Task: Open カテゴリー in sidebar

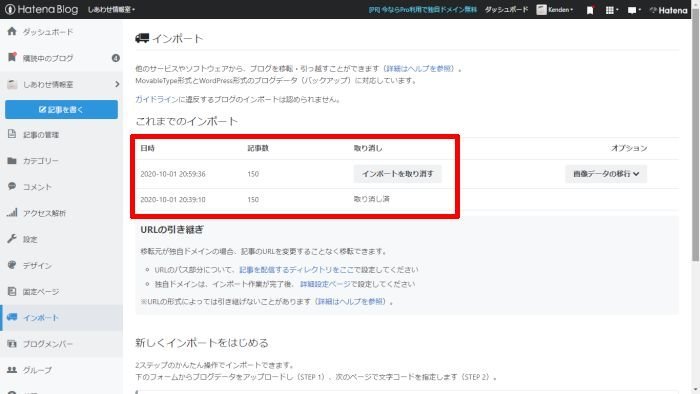Action: coord(41,161)
